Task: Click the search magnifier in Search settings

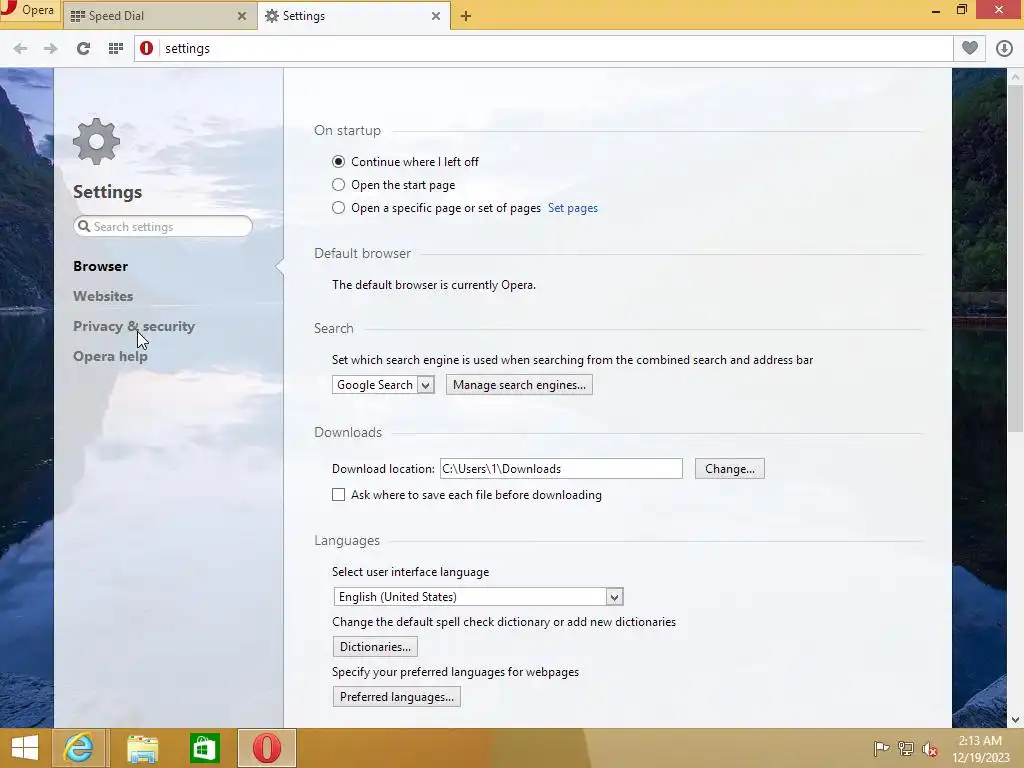Action: [x=84, y=226]
